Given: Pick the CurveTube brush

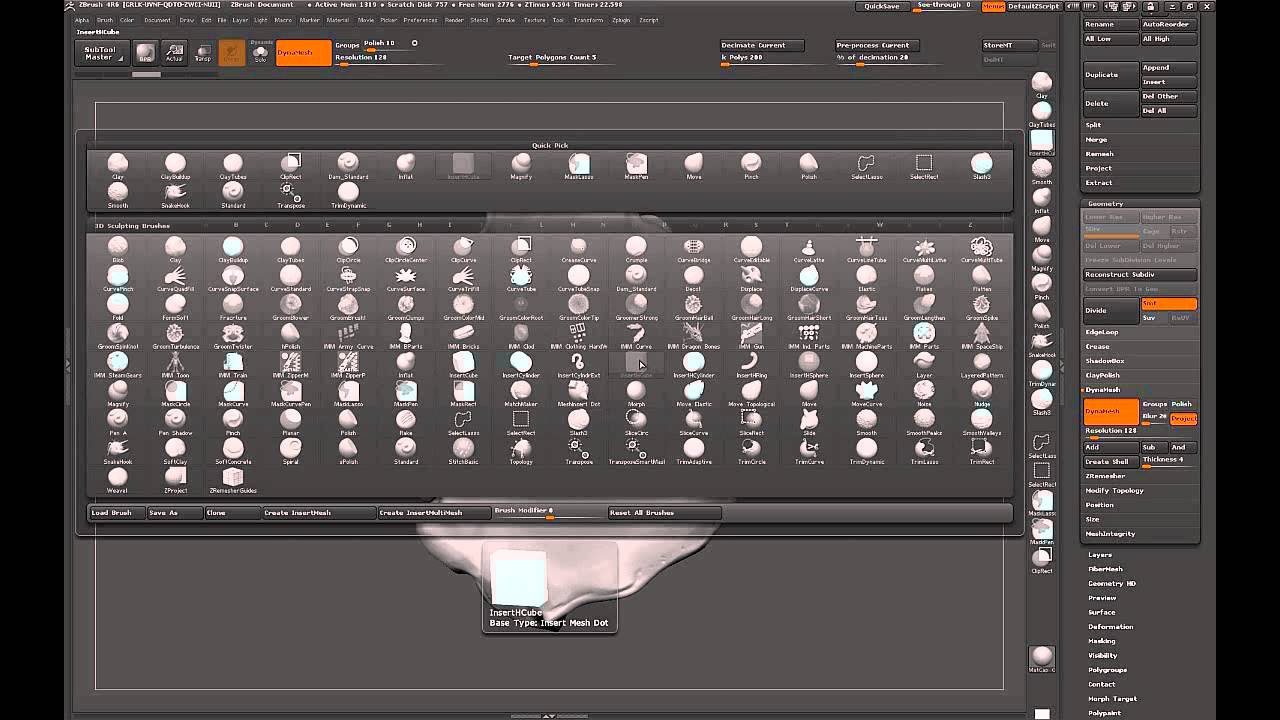Looking at the screenshot, I should point(521,279).
